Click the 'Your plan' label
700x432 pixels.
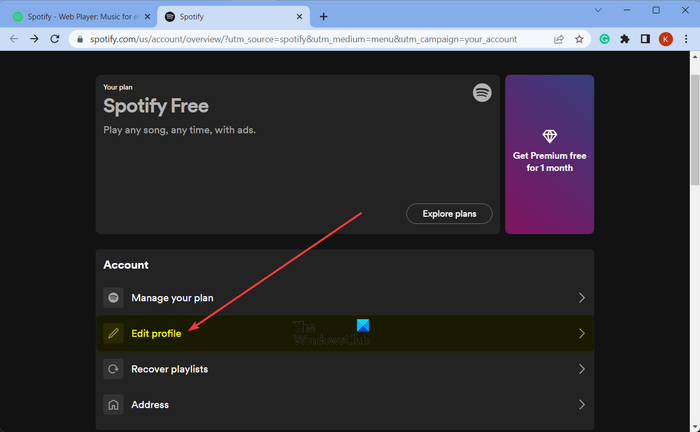(118, 87)
